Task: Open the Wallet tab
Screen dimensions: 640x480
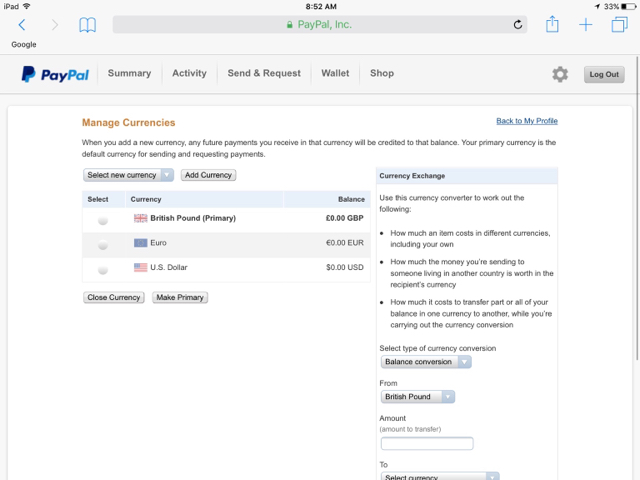Action: click(335, 73)
